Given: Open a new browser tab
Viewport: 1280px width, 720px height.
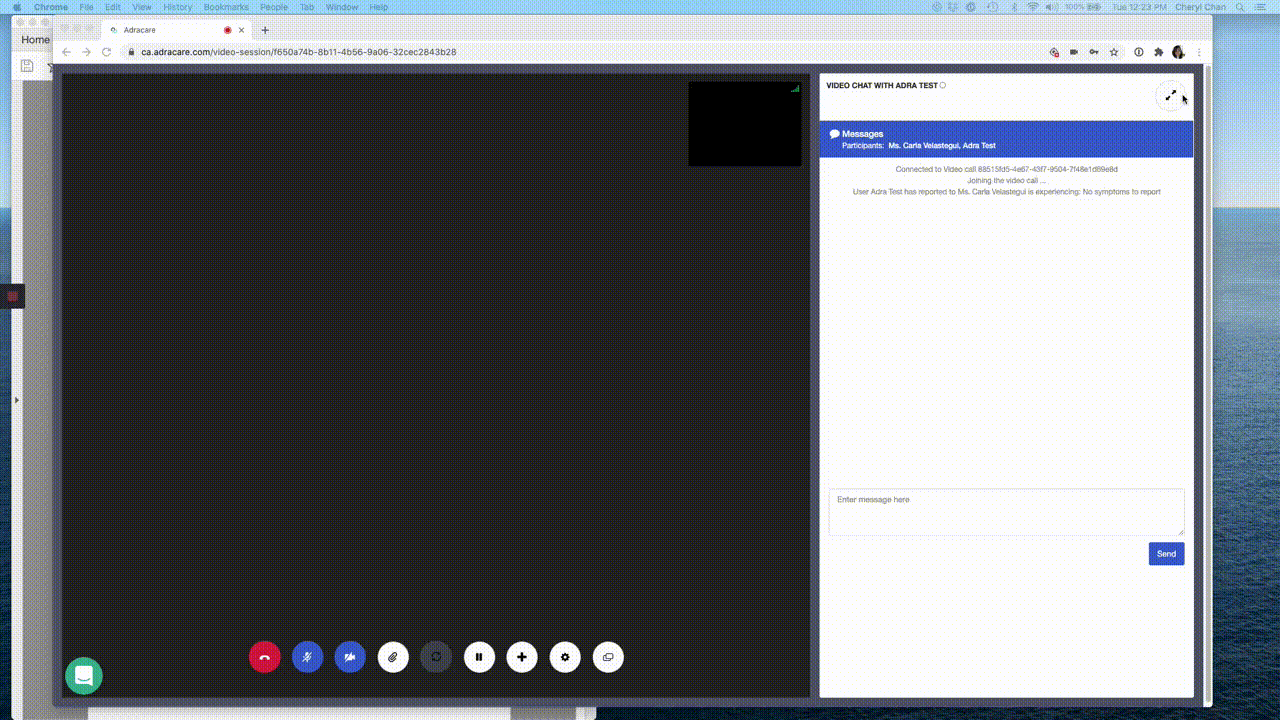Looking at the screenshot, I should [x=265, y=30].
